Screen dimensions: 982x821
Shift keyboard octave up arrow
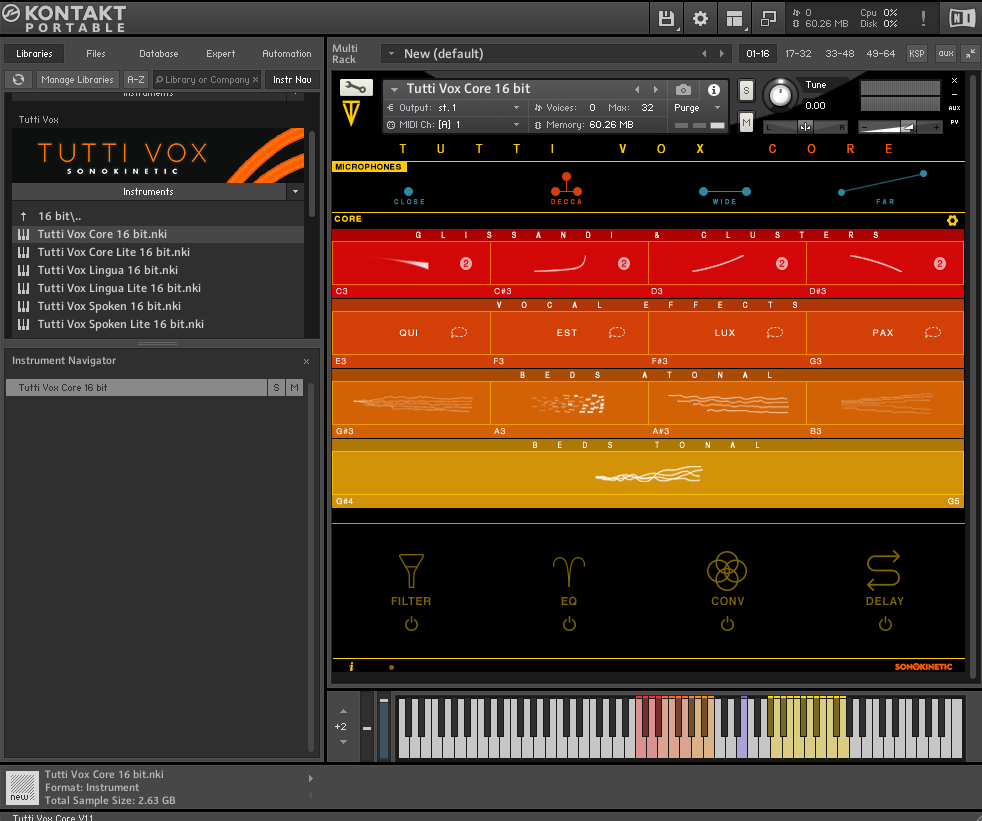pos(343,711)
